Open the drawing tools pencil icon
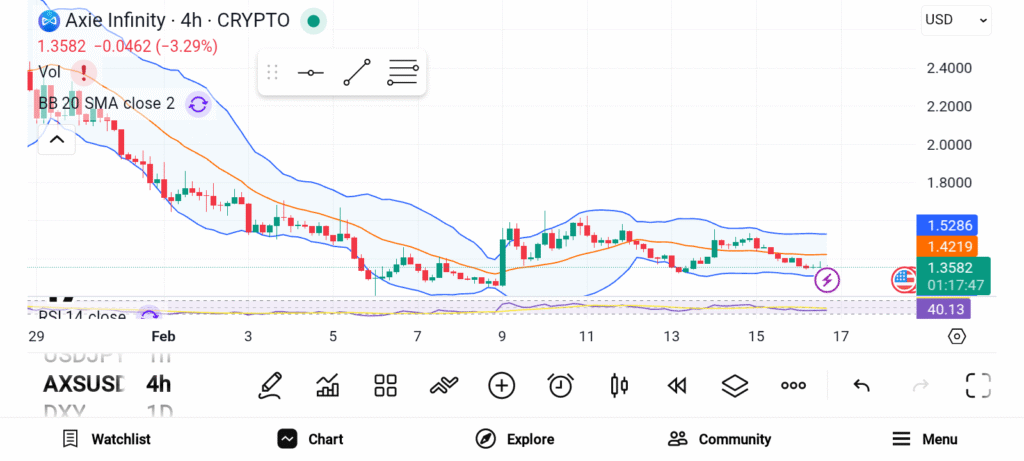The image size is (1024, 461). tap(269, 385)
